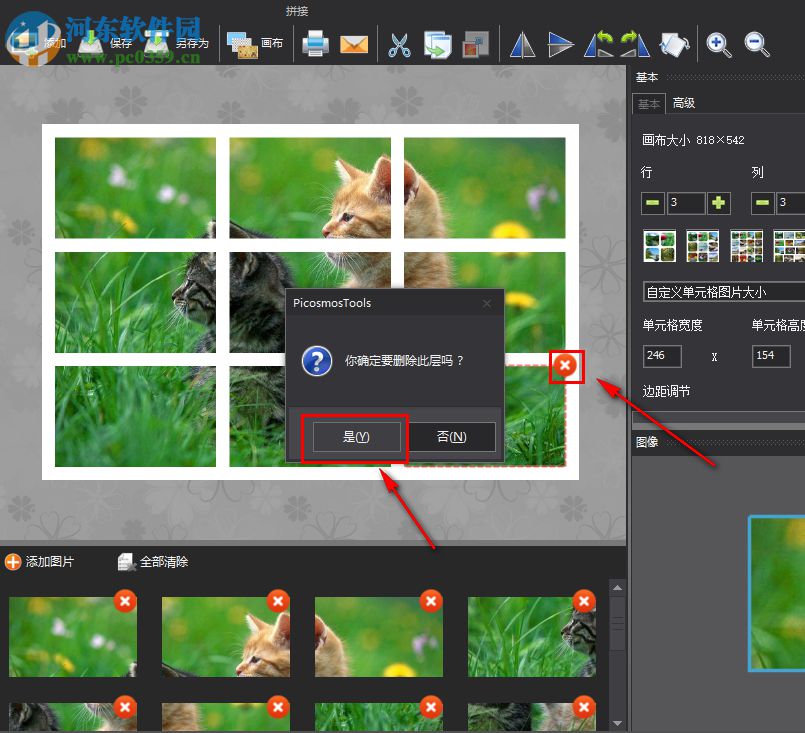805x733 pixels.
Task: Click the image preview in 图像 panel
Action: coord(777,593)
